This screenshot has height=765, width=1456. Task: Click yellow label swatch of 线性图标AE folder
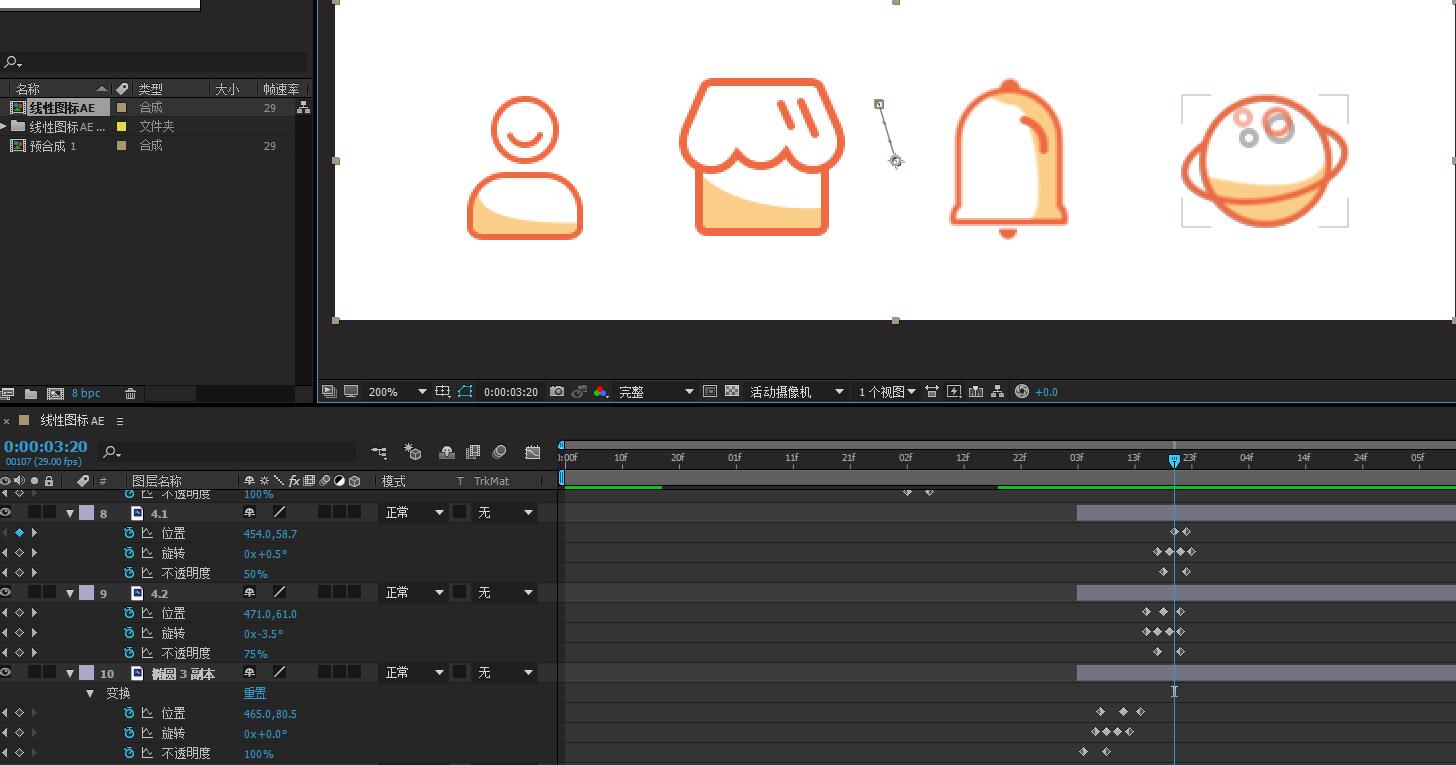(x=121, y=126)
